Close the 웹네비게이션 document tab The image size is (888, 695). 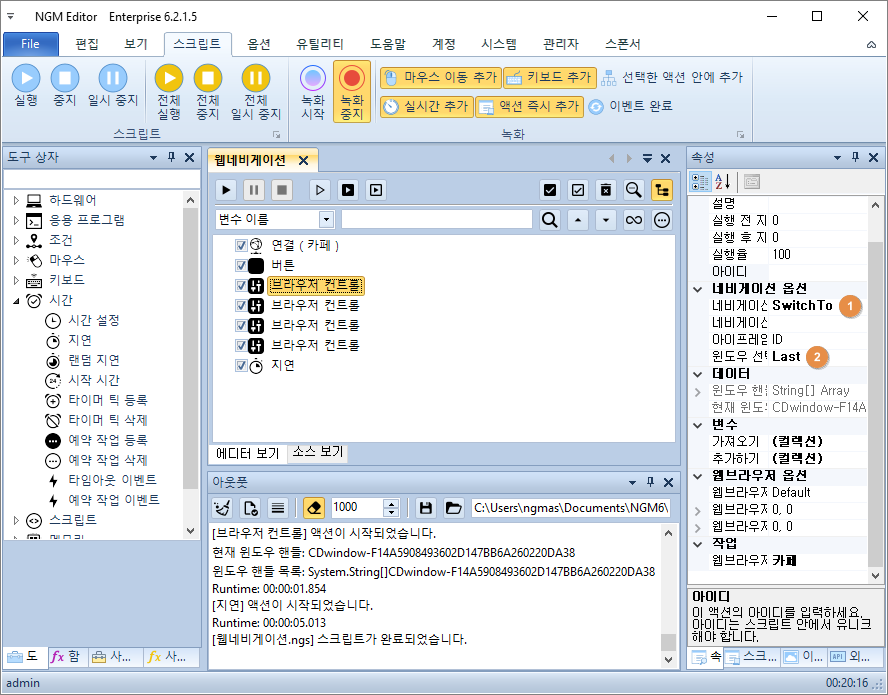(x=304, y=161)
